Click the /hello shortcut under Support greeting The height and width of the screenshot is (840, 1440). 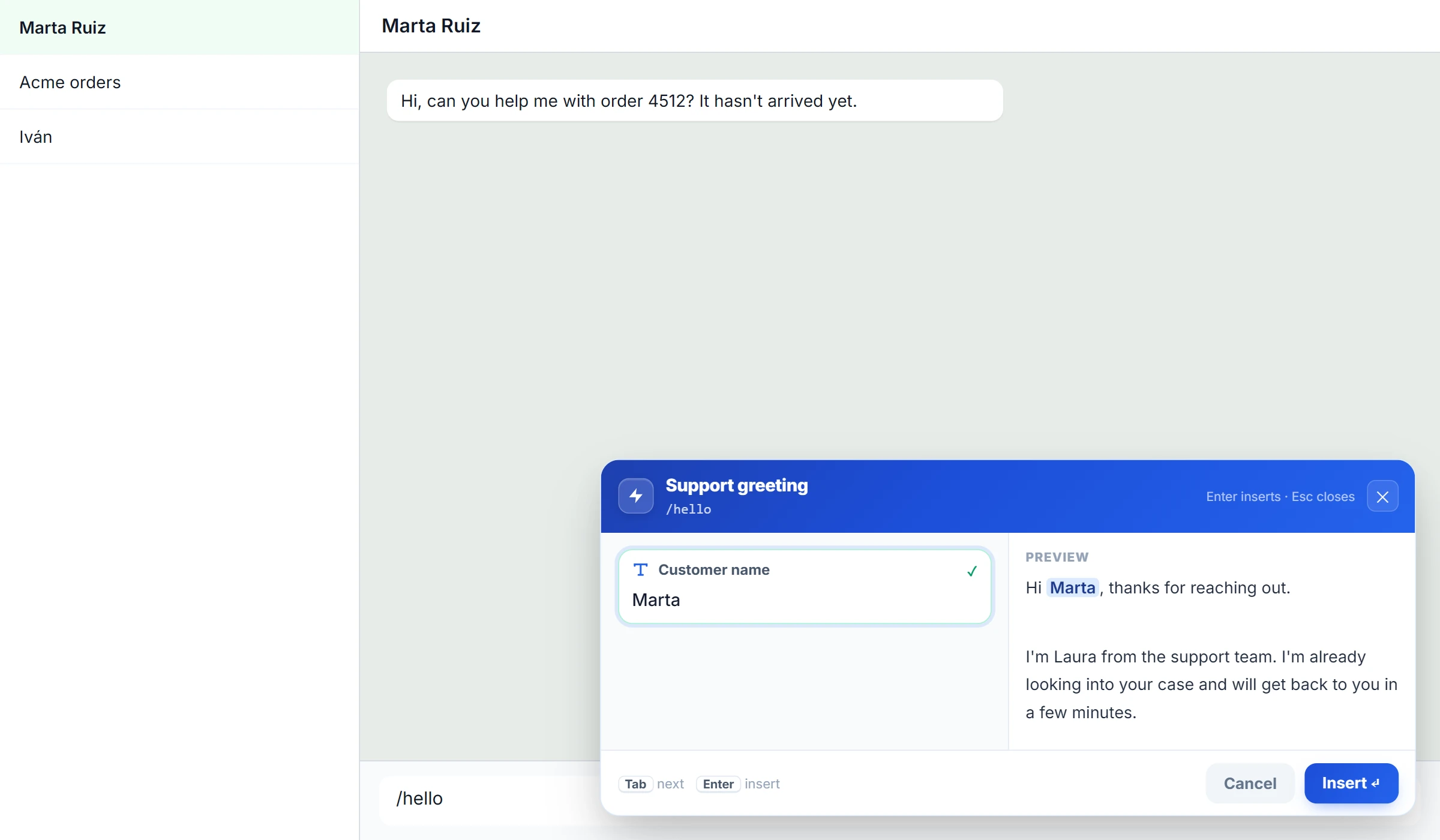688,509
